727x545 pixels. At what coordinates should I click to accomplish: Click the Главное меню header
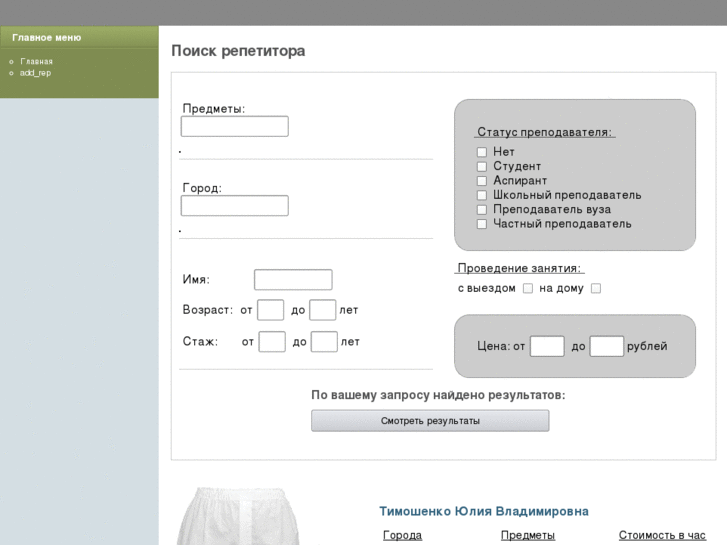tap(46, 38)
